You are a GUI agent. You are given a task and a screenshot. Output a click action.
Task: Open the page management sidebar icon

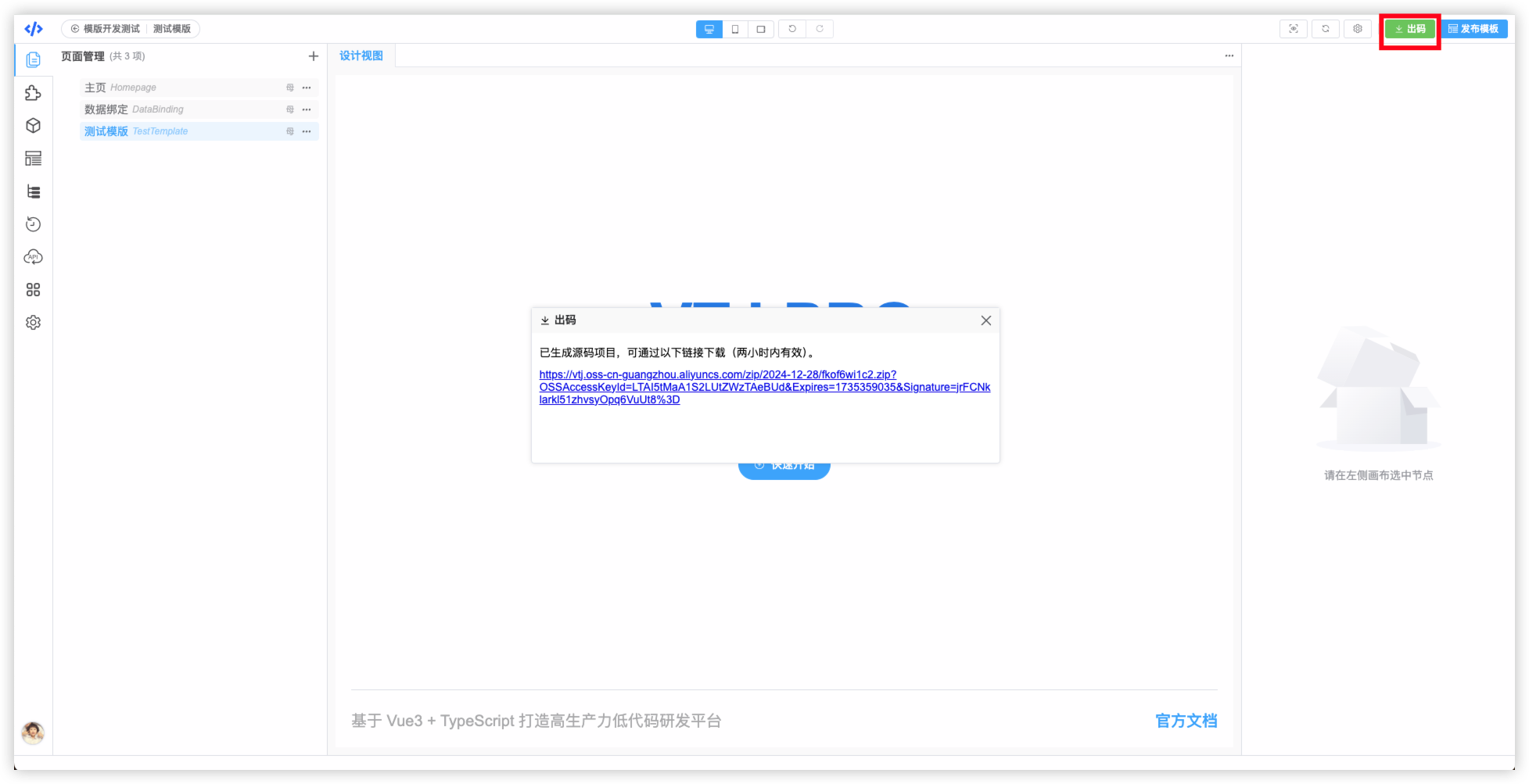33,59
